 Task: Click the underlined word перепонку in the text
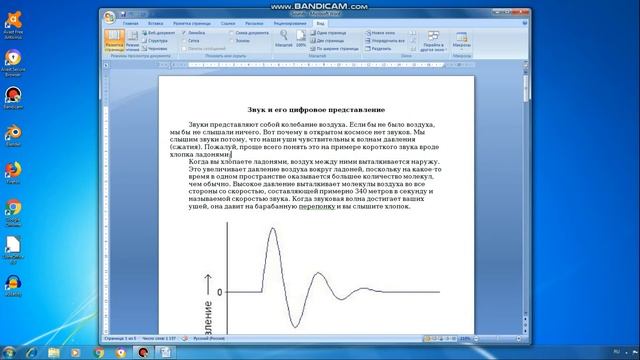point(317,207)
